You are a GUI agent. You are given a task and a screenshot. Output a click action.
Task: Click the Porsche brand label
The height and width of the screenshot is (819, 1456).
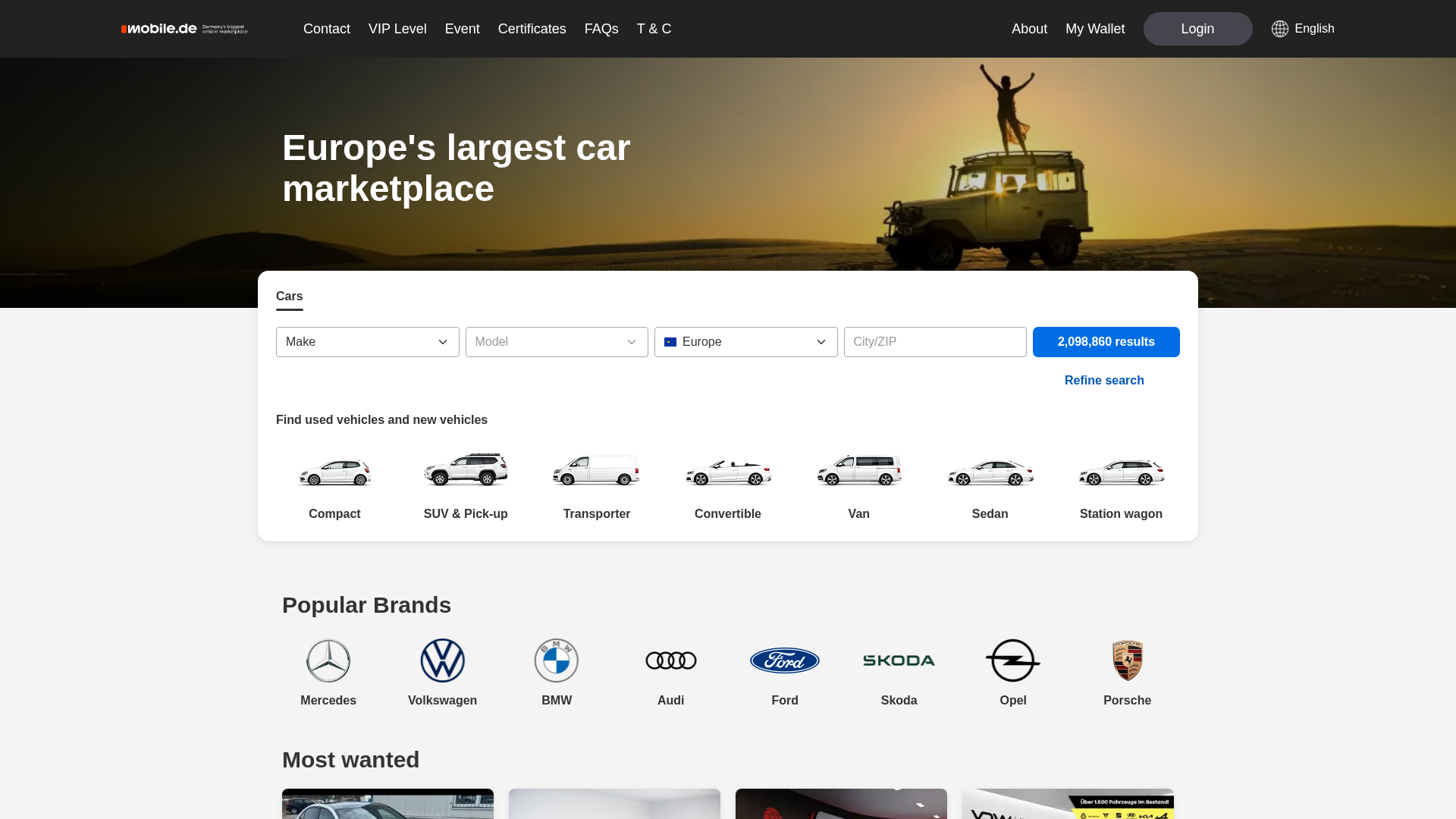pos(1128,701)
